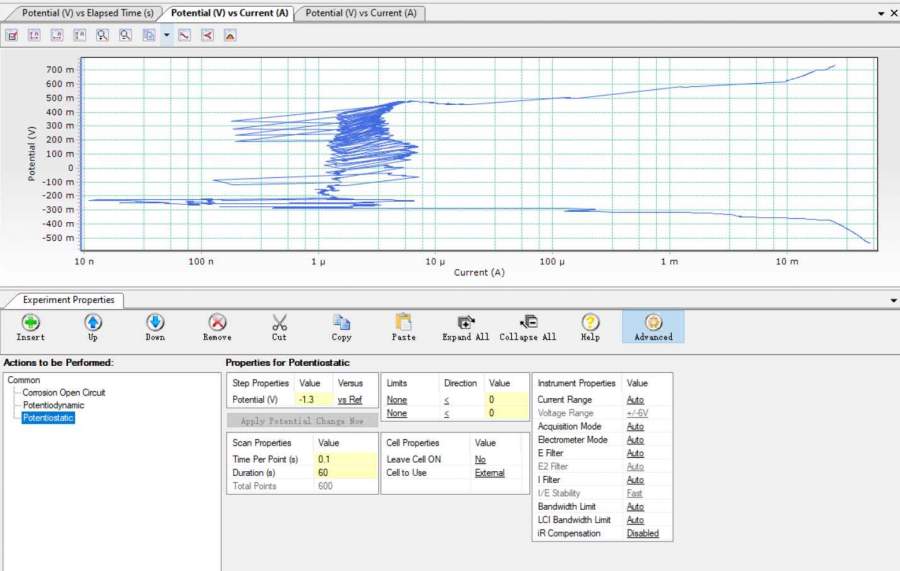
Task: Move the selected step Down
Action: tap(155, 323)
